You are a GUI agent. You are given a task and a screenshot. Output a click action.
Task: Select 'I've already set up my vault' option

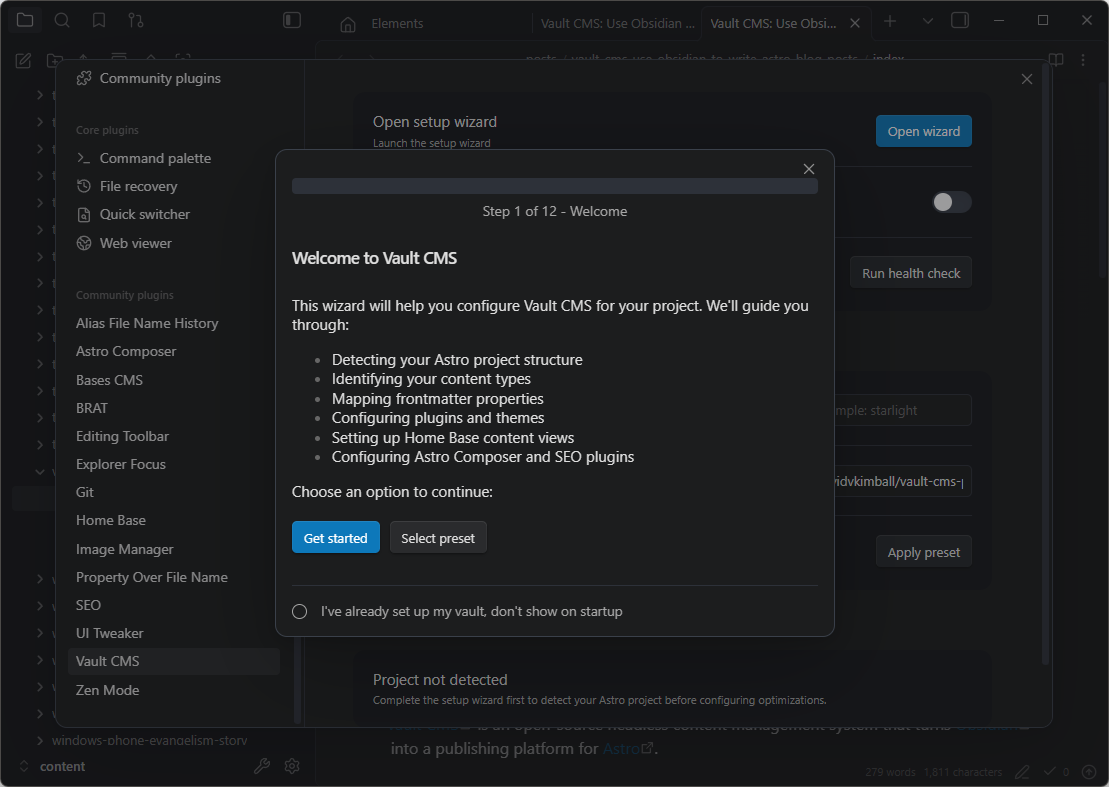click(x=299, y=611)
